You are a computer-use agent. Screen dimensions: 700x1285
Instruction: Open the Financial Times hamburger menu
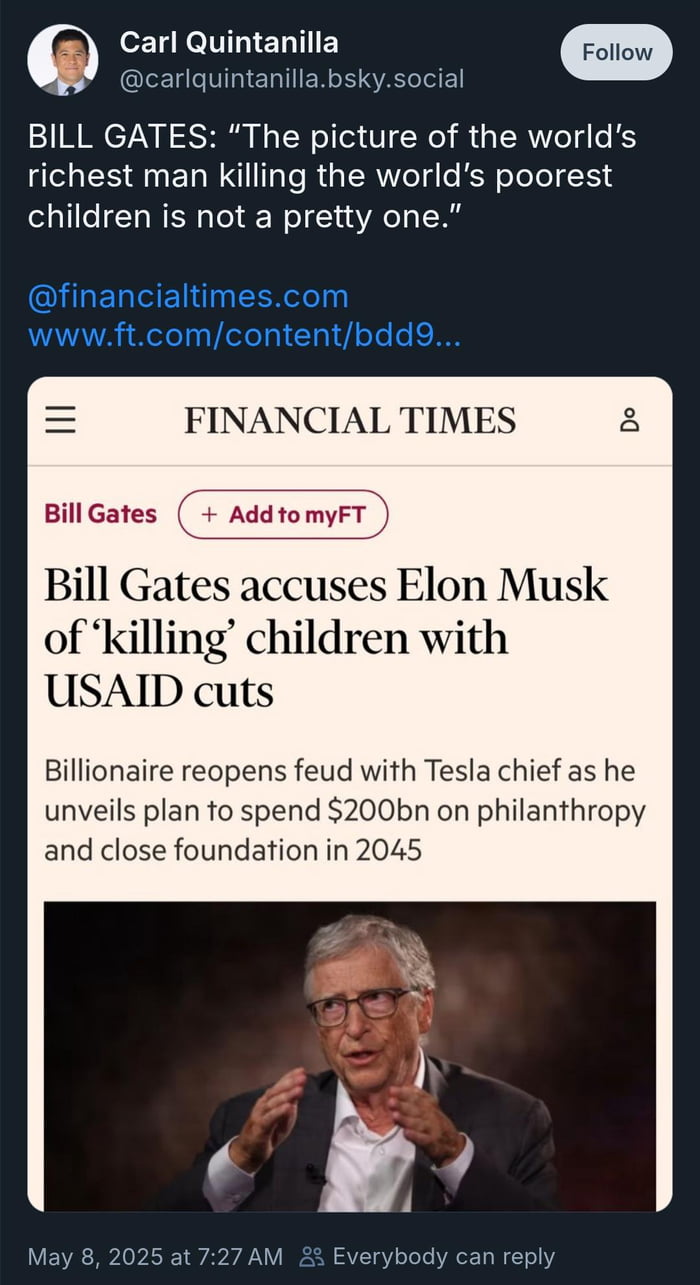coord(61,420)
